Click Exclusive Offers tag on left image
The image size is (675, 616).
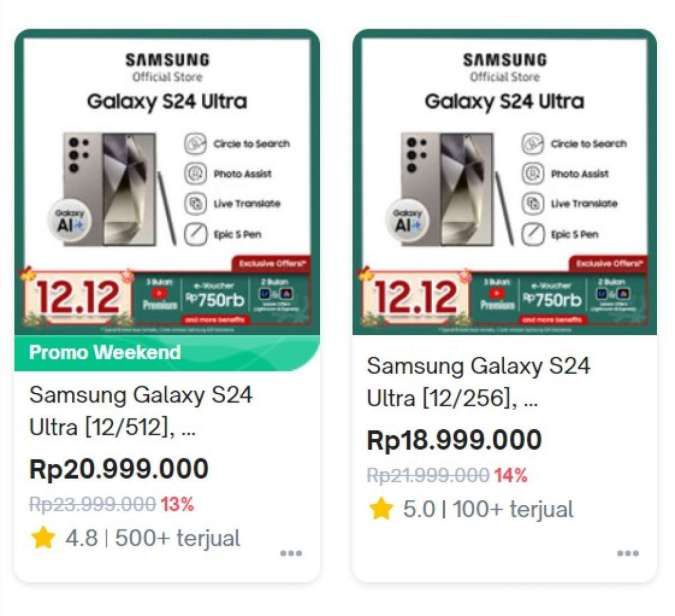272,263
